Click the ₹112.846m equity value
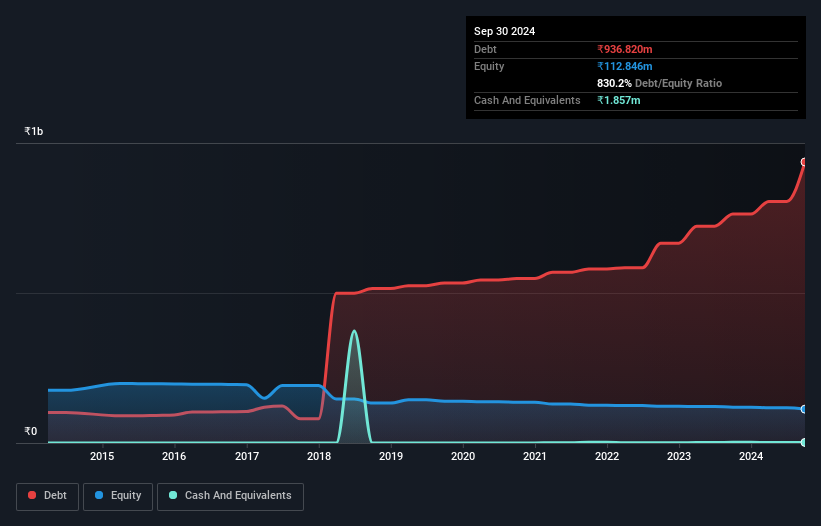 [x=625, y=66]
